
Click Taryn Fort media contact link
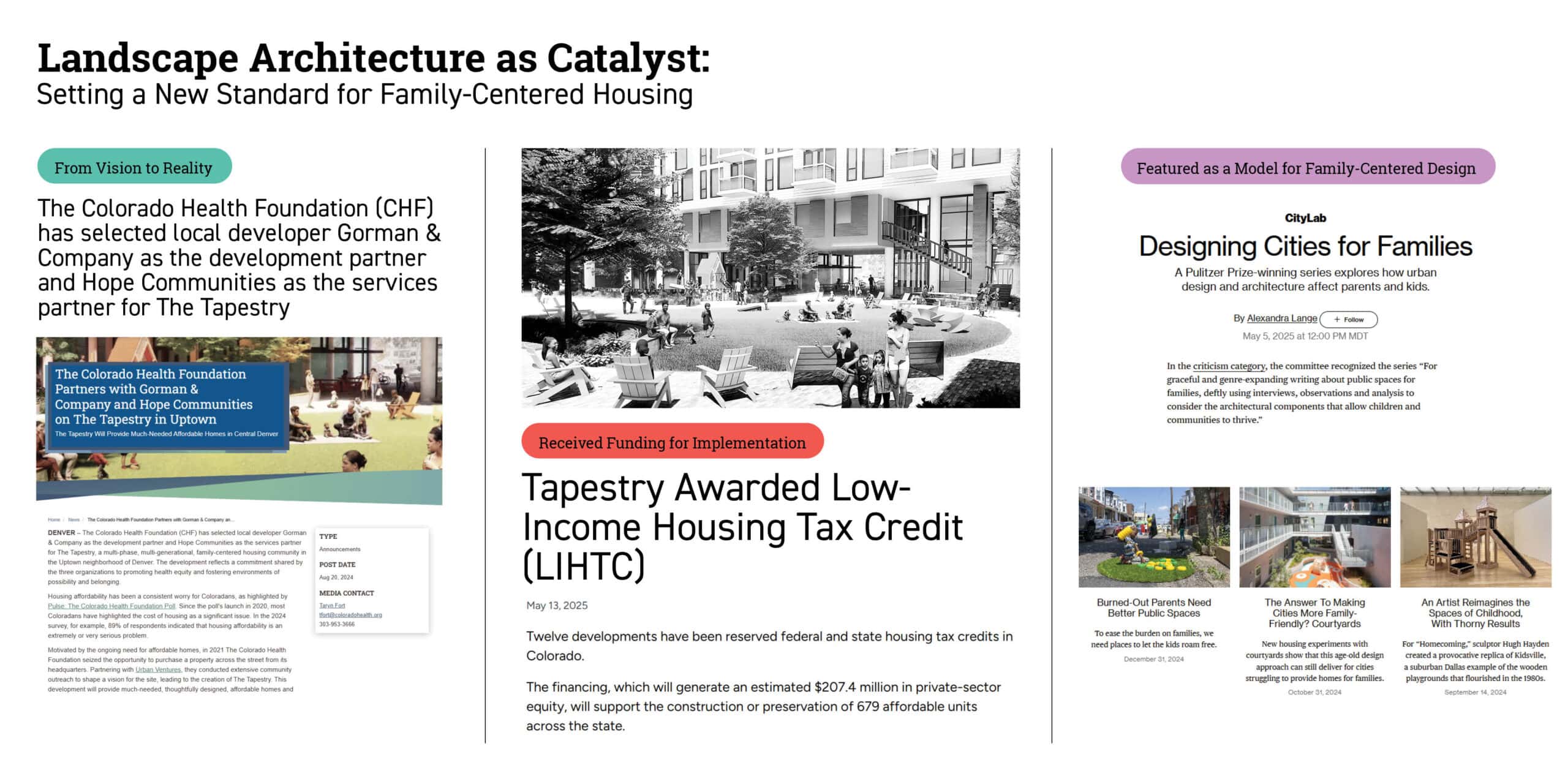332,605
